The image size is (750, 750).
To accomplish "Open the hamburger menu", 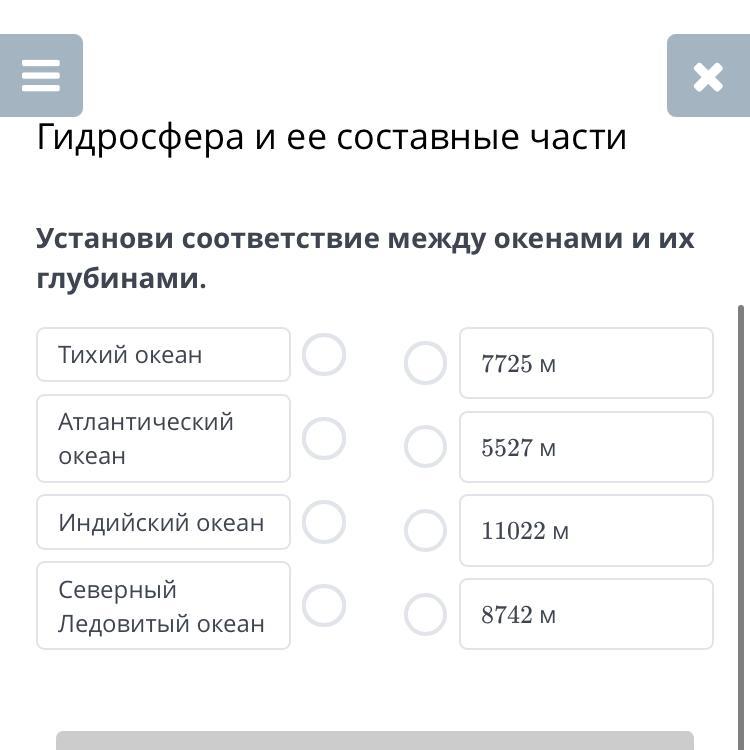I will pyautogui.click(x=41, y=76).
